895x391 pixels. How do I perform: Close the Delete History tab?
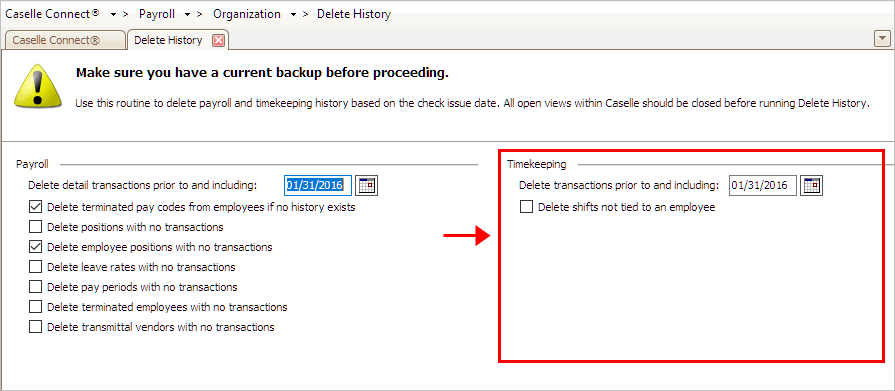coord(218,41)
